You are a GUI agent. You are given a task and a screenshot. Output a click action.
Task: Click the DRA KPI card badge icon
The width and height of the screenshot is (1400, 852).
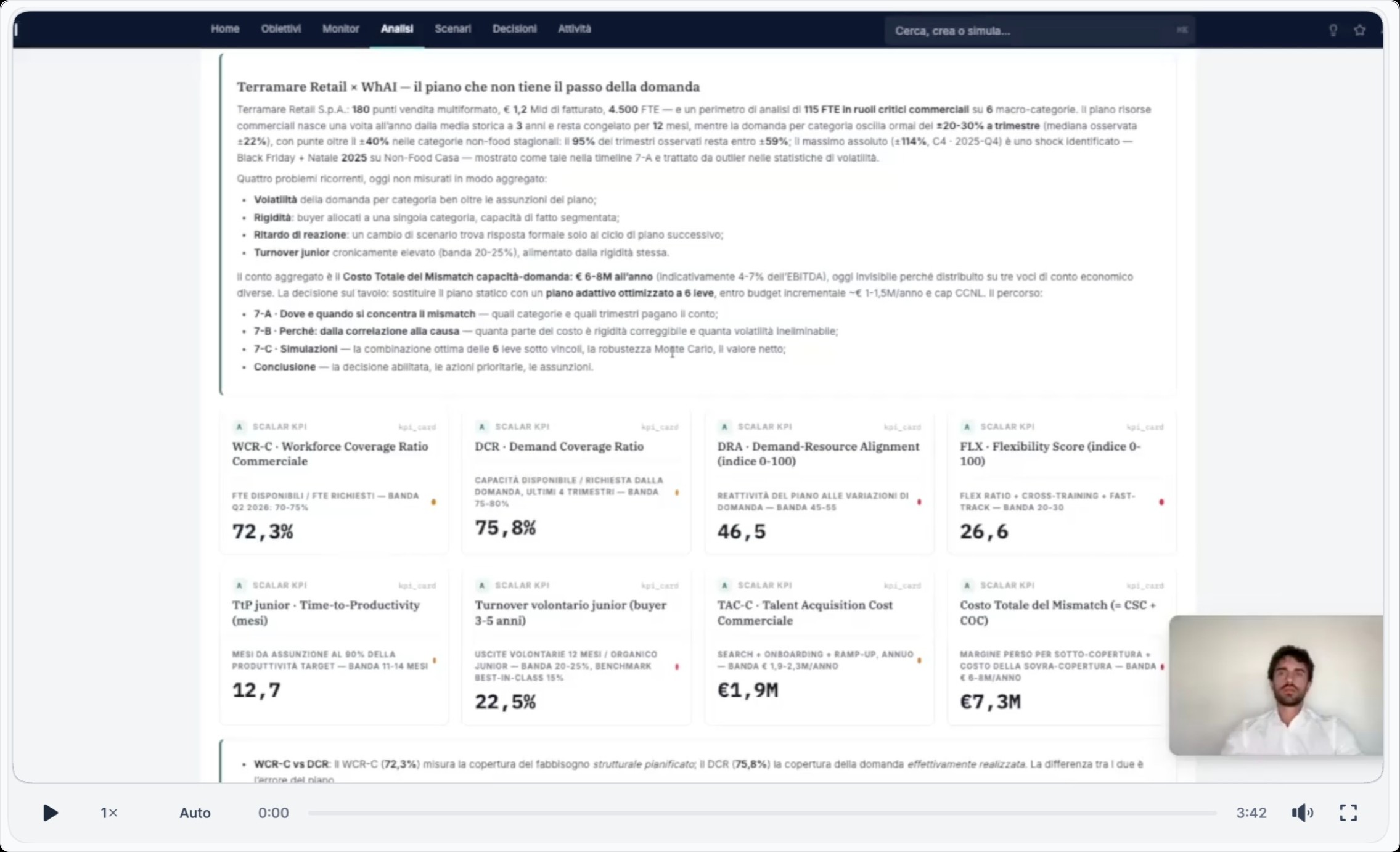click(x=724, y=427)
